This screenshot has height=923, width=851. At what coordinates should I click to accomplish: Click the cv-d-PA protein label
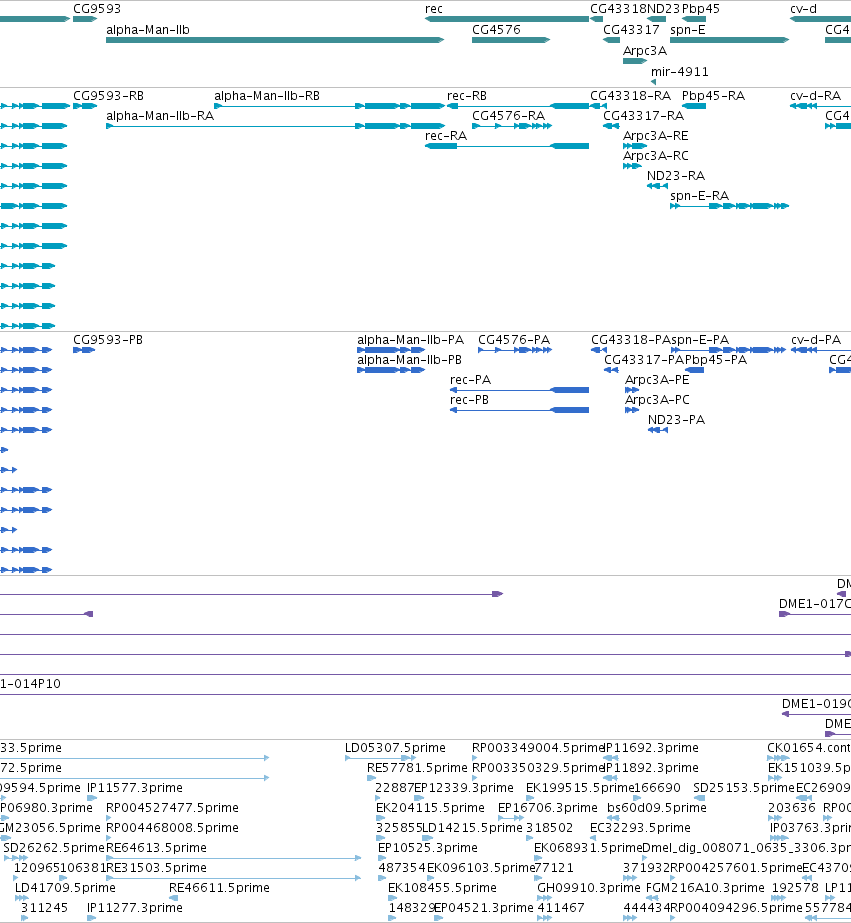coord(816,340)
